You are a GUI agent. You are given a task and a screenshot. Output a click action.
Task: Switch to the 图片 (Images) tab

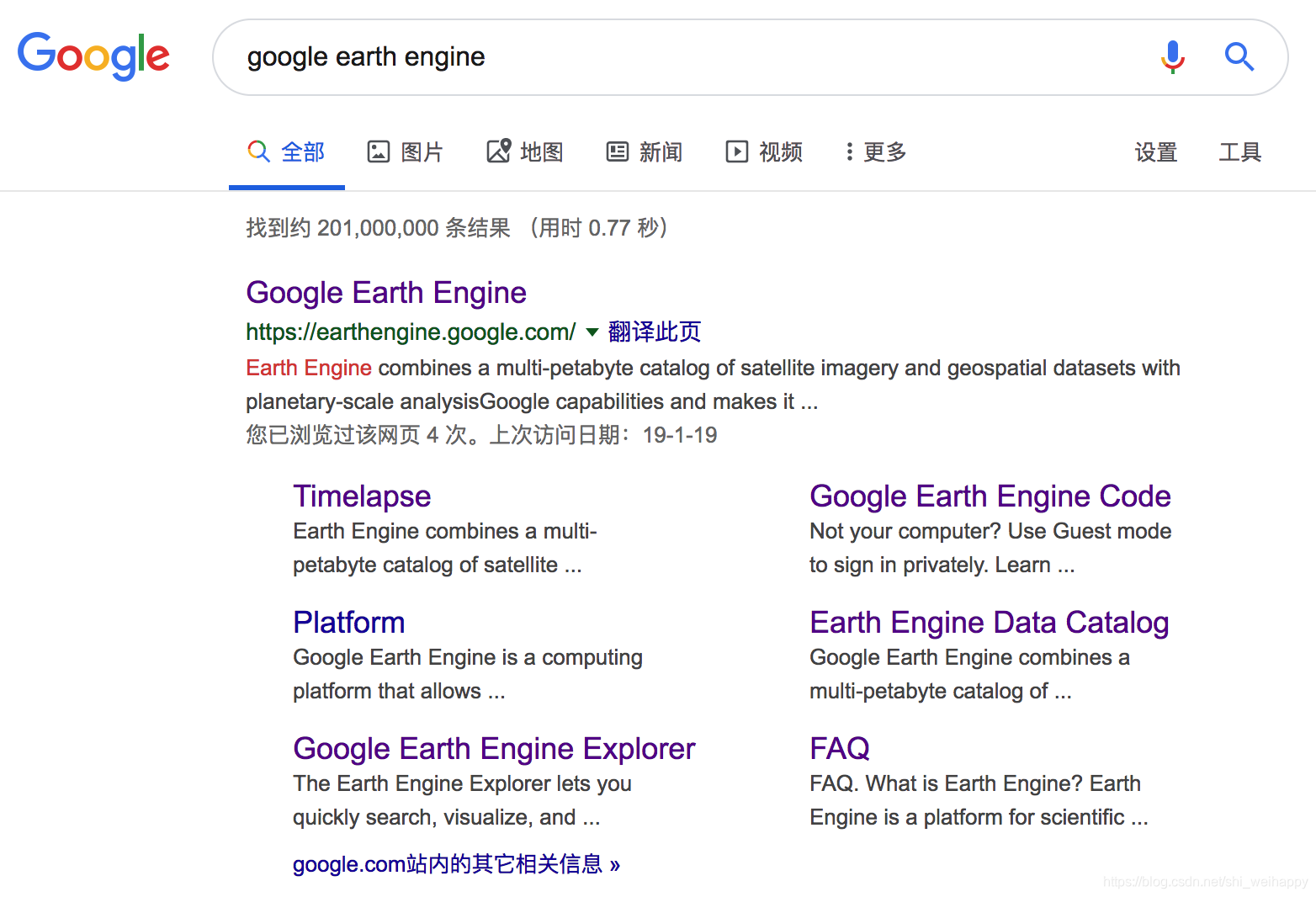click(x=406, y=152)
